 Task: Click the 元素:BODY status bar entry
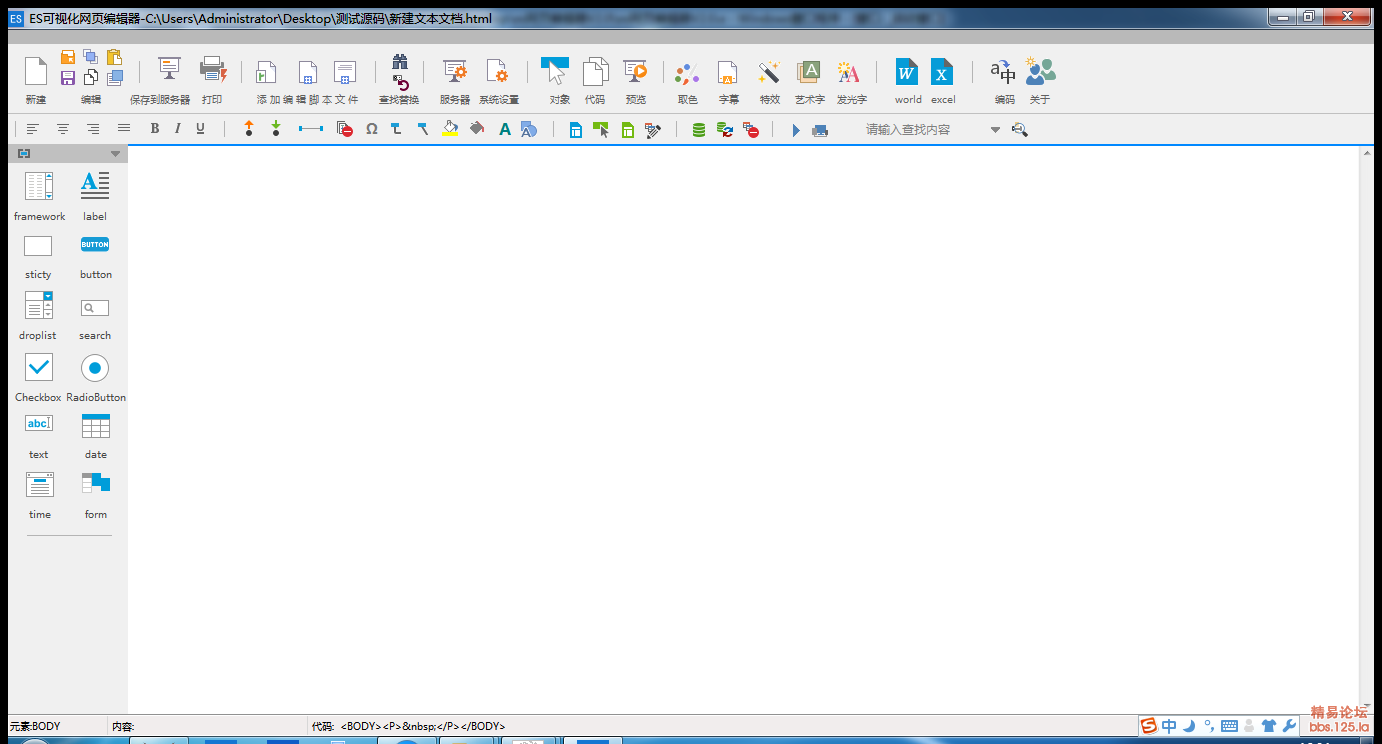pyautogui.click(x=35, y=726)
